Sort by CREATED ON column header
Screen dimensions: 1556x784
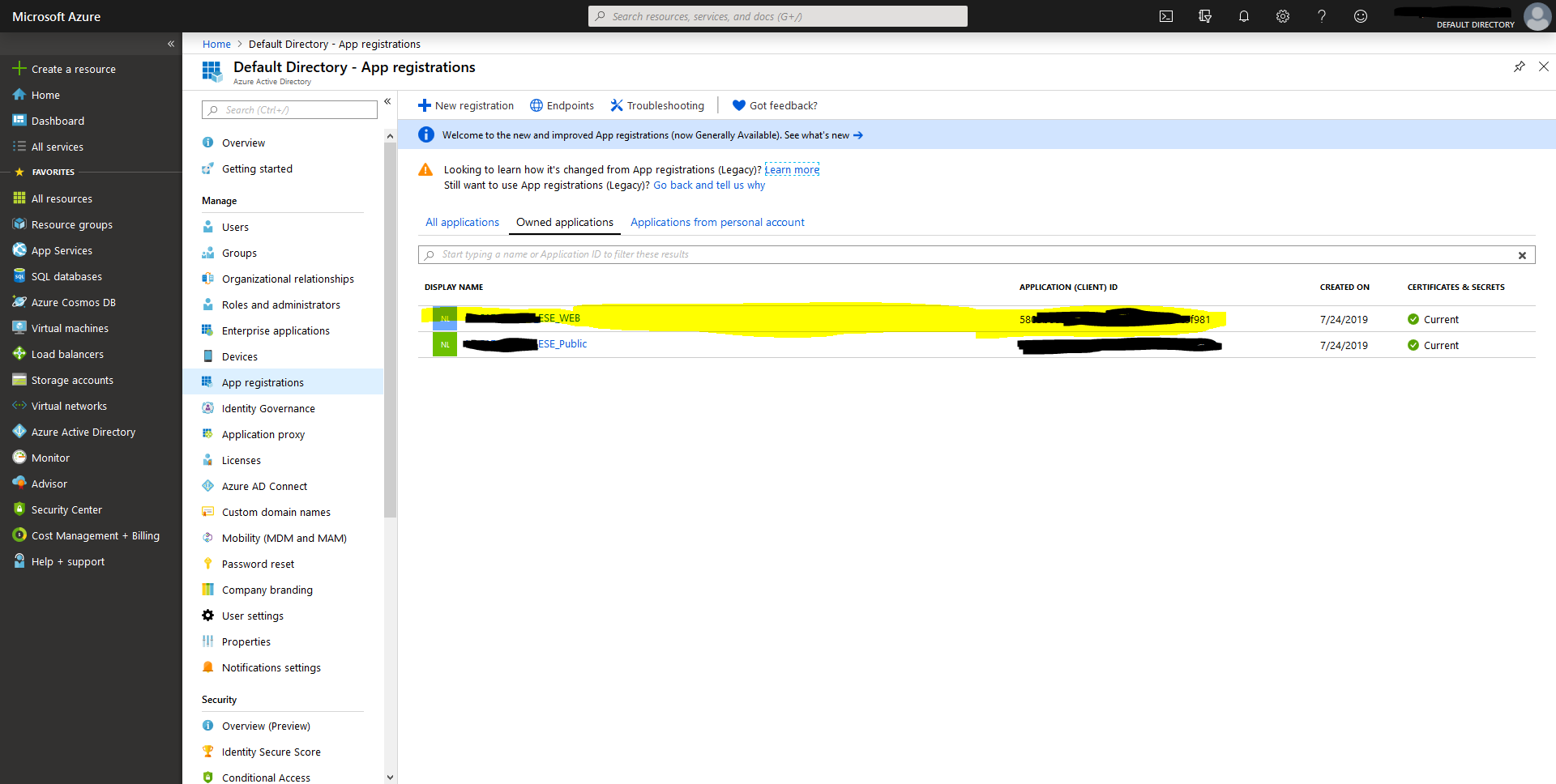pos(1344,287)
